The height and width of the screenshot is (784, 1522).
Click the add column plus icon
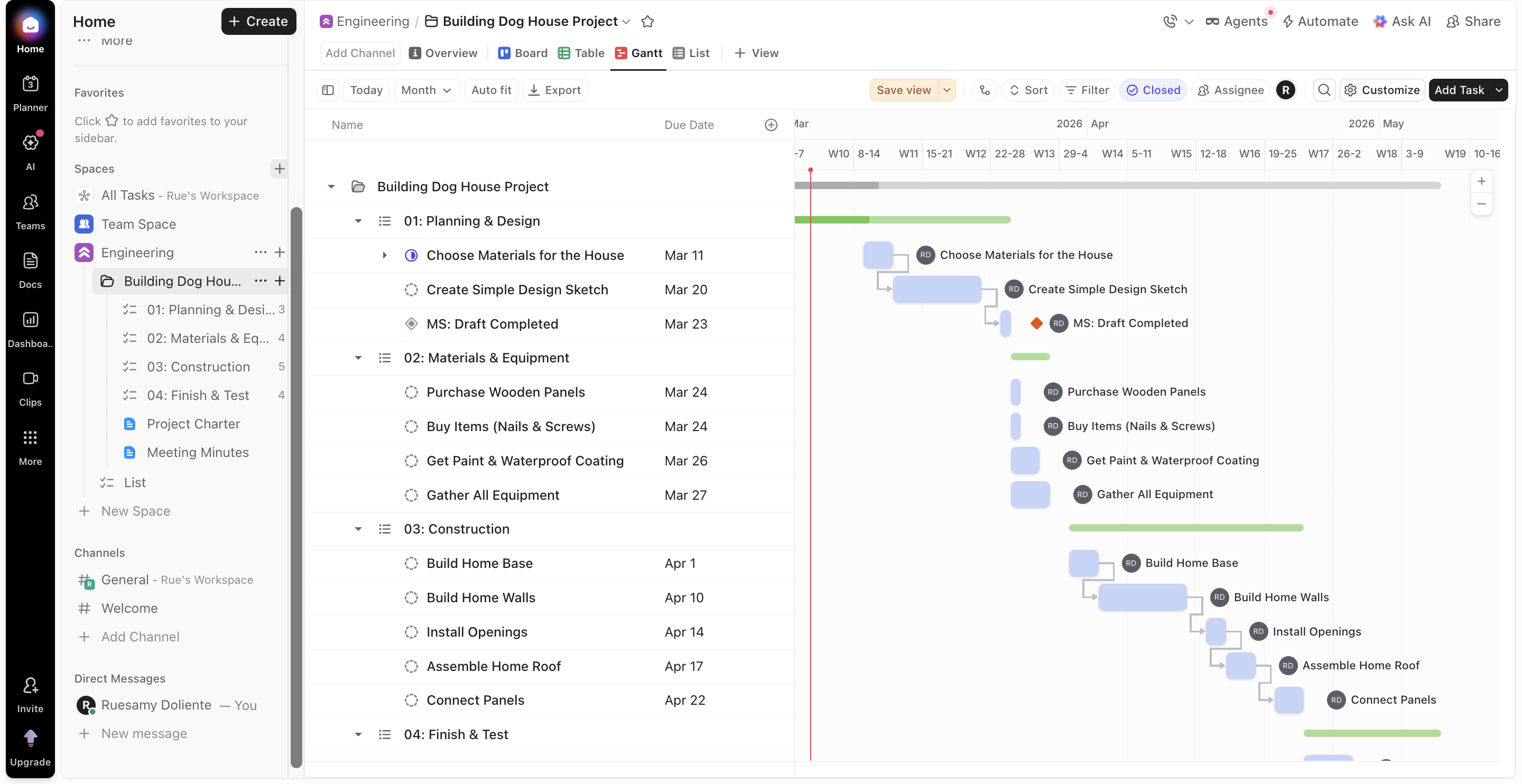tap(771, 125)
